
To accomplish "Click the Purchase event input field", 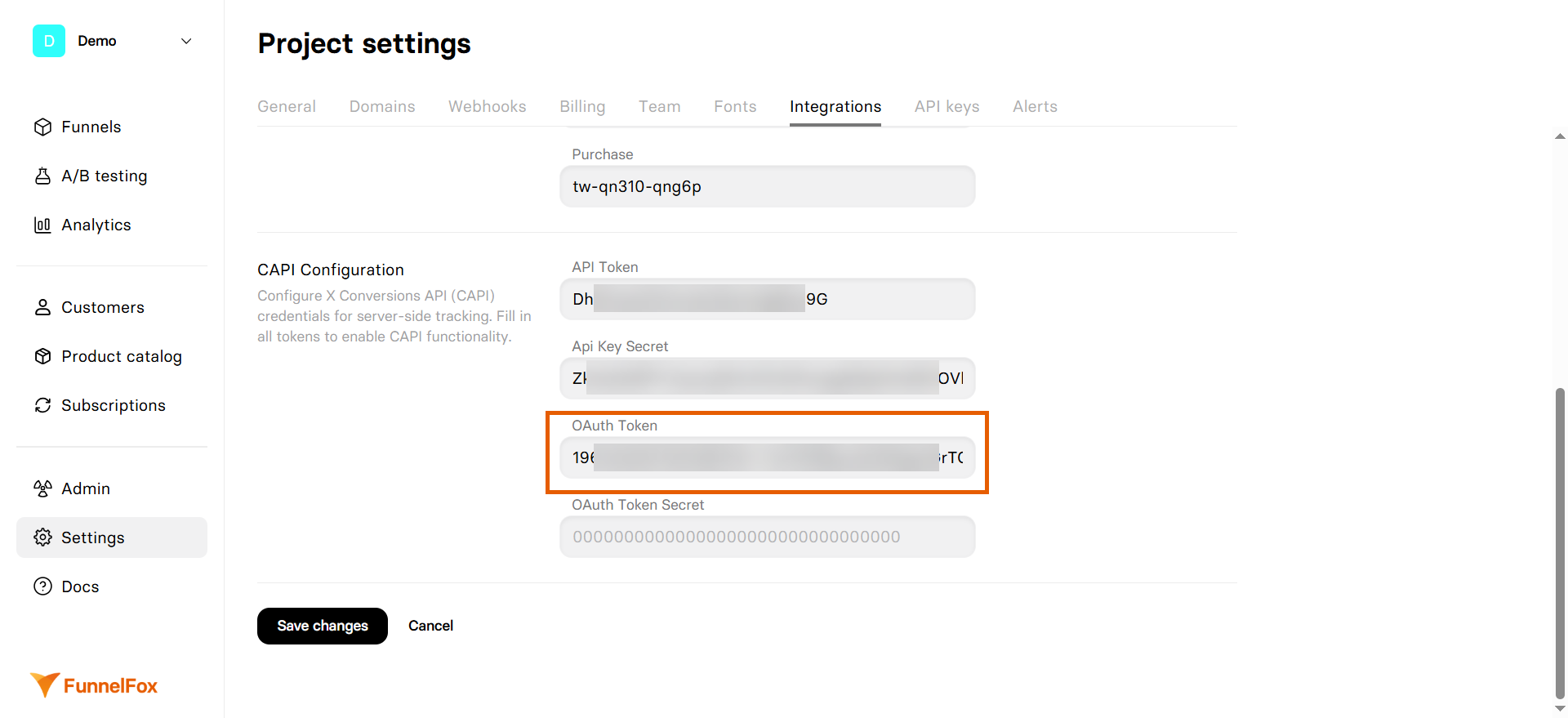I will point(768,186).
